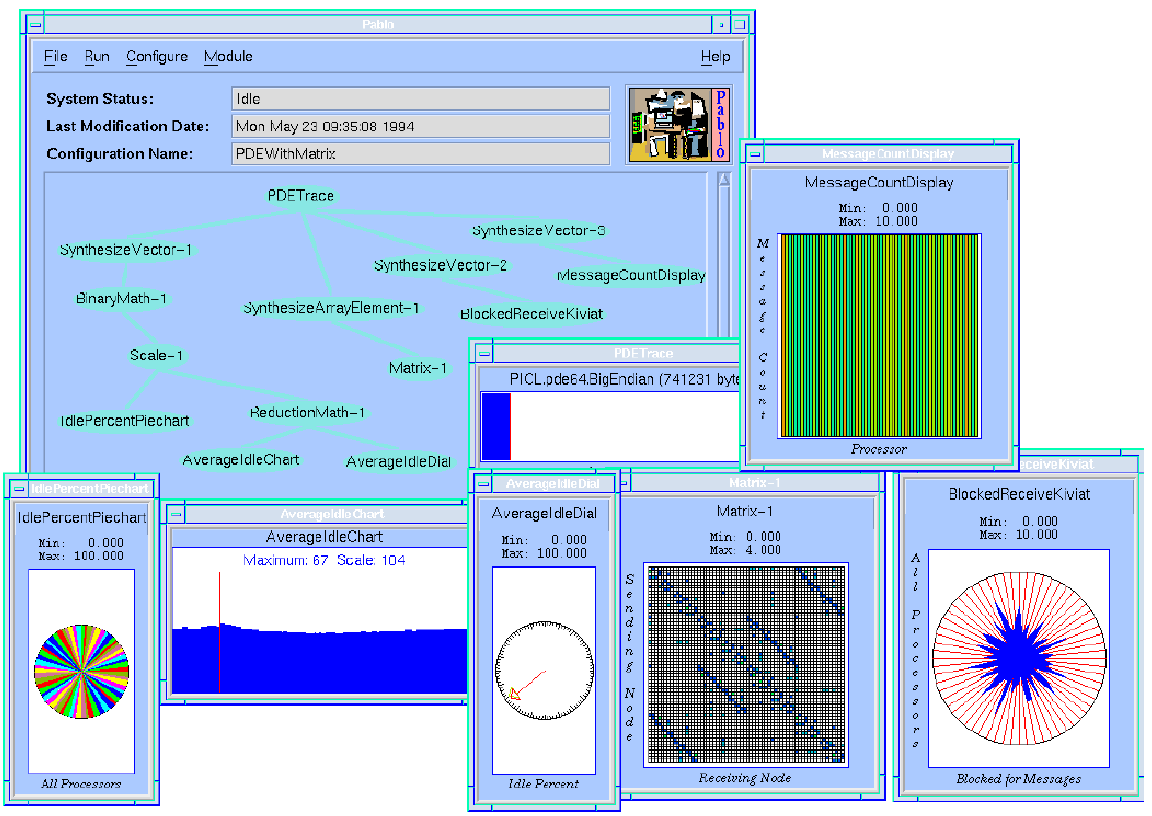Image resolution: width=1152 pixels, height=816 pixels.
Task: Click the BinaryMath-1 module node
Action: tap(122, 299)
